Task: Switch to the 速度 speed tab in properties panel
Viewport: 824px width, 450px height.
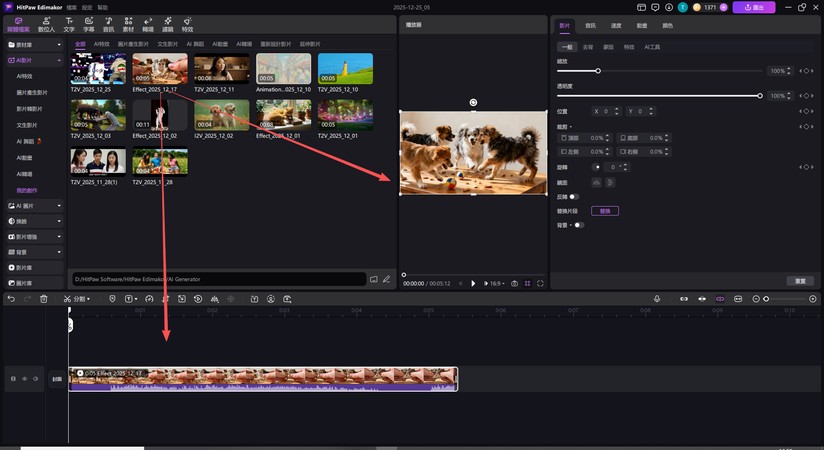Action: (616, 25)
